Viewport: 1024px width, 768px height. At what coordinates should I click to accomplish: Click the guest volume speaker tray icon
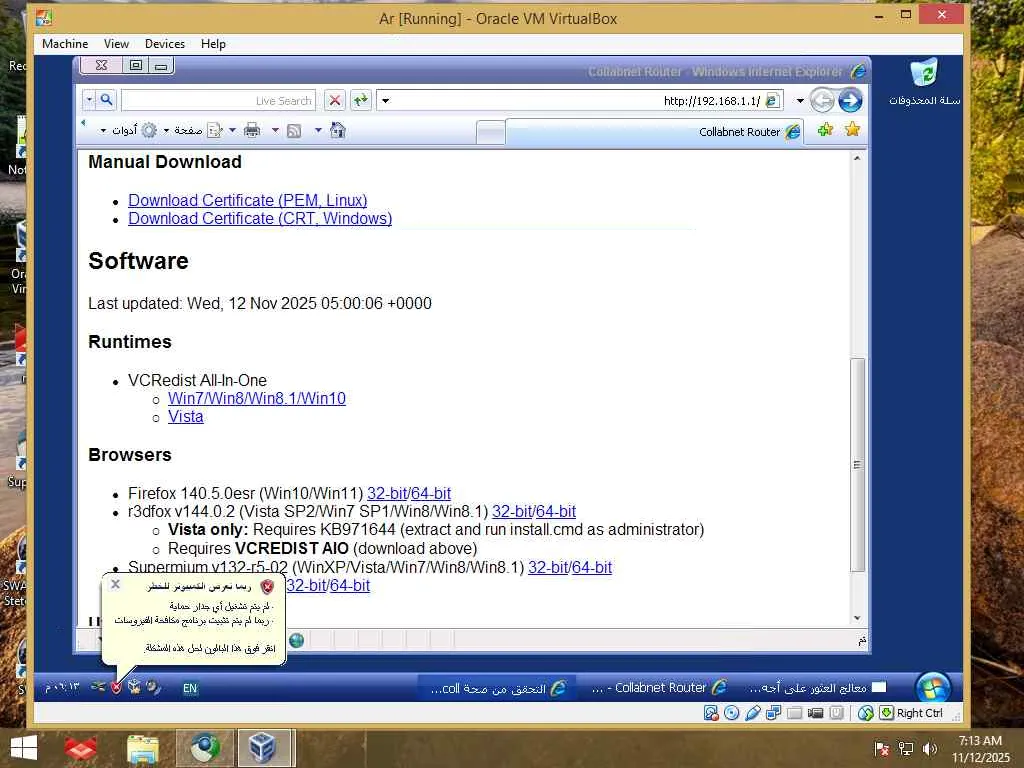point(154,687)
